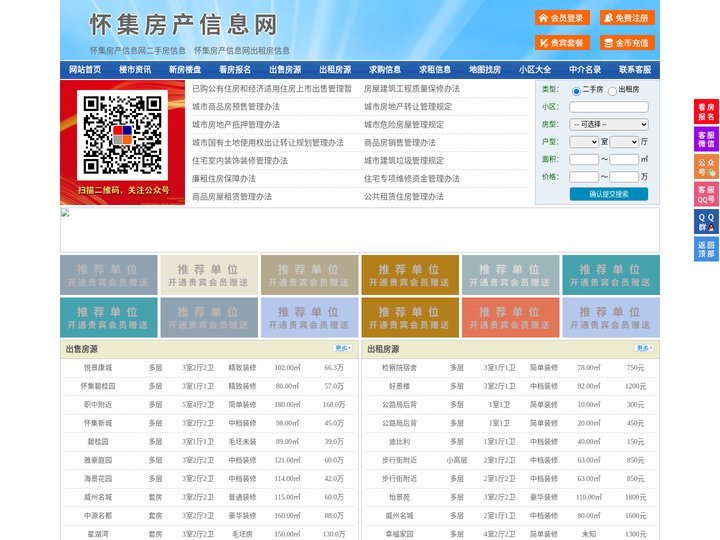This screenshot has height=540, width=720.
Task: Click the 会员登录 member login button
Action: click(x=562, y=18)
